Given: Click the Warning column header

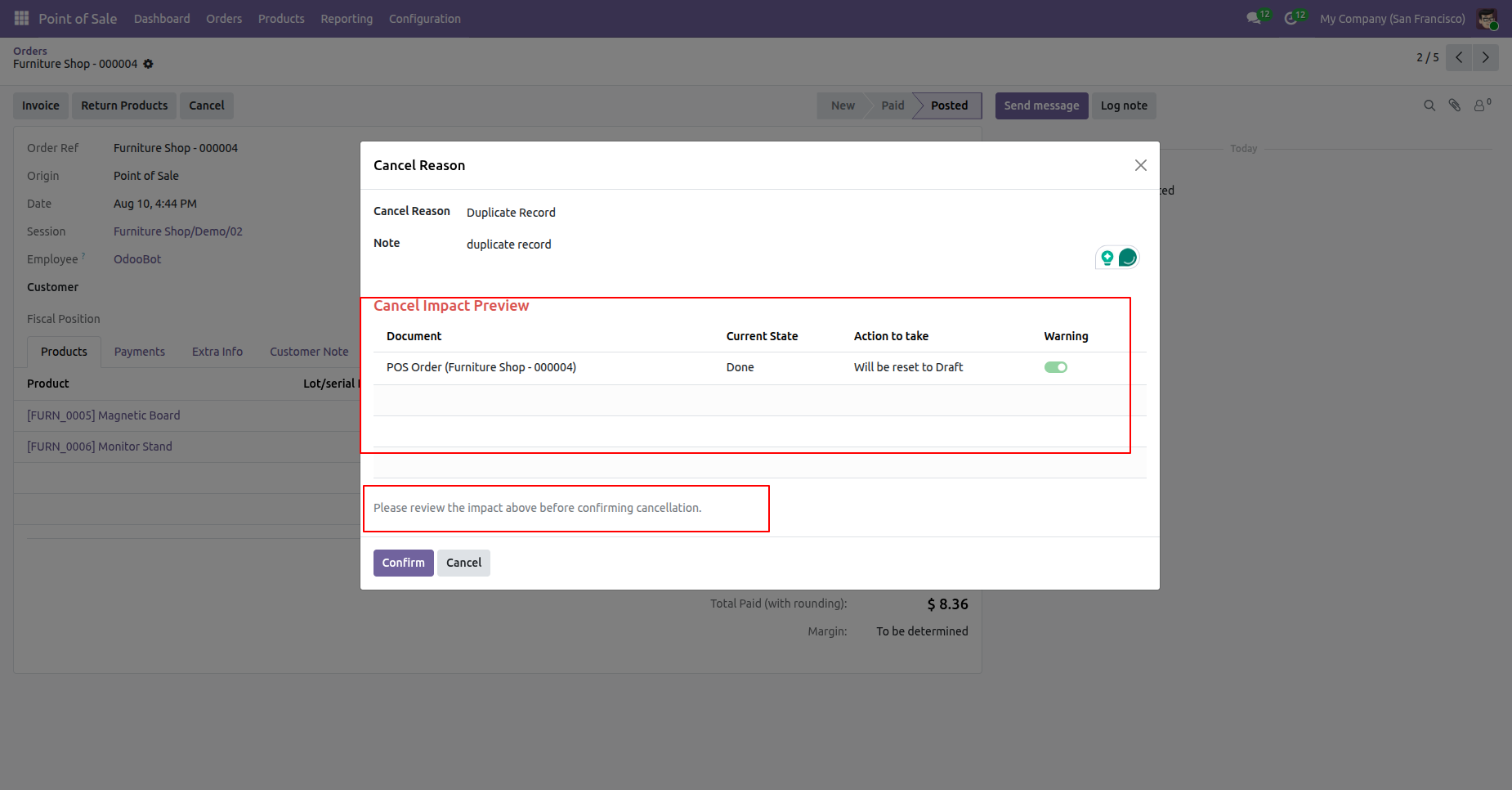Looking at the screenshot, I should click(x=1066, y=336).
